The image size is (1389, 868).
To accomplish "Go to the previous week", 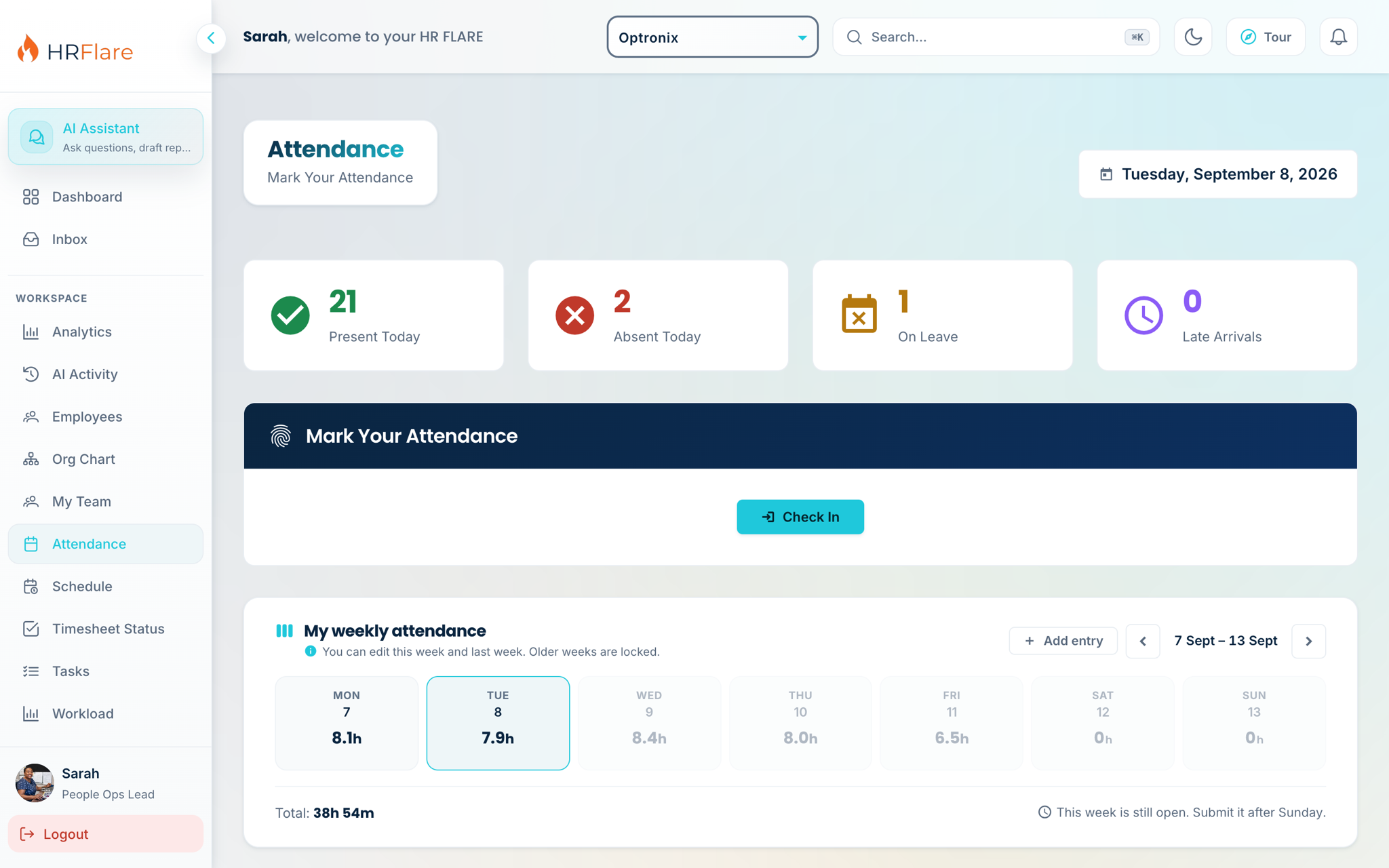I will 1143,641.
